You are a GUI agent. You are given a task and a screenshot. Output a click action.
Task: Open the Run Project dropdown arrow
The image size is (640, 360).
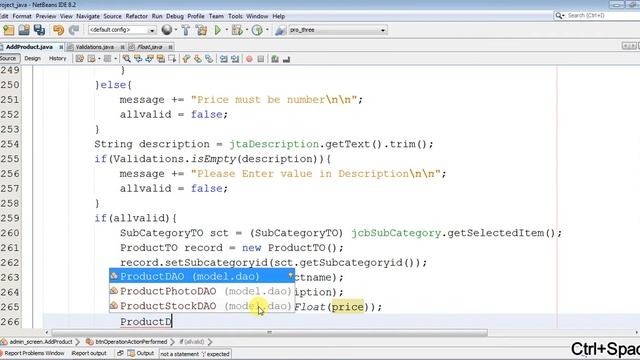point(227,30)
